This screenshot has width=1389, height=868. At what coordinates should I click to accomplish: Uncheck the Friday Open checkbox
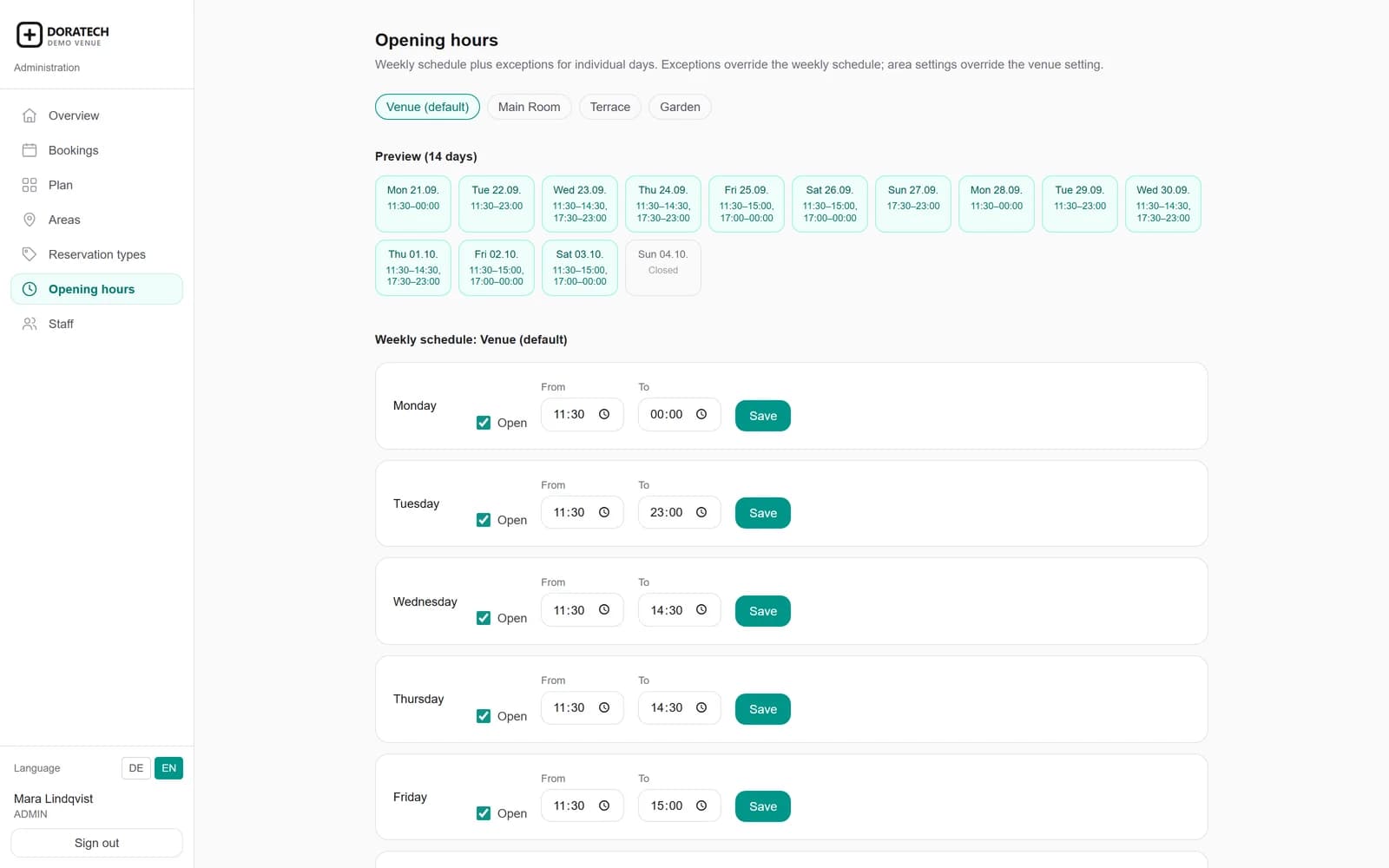point(484,813)
